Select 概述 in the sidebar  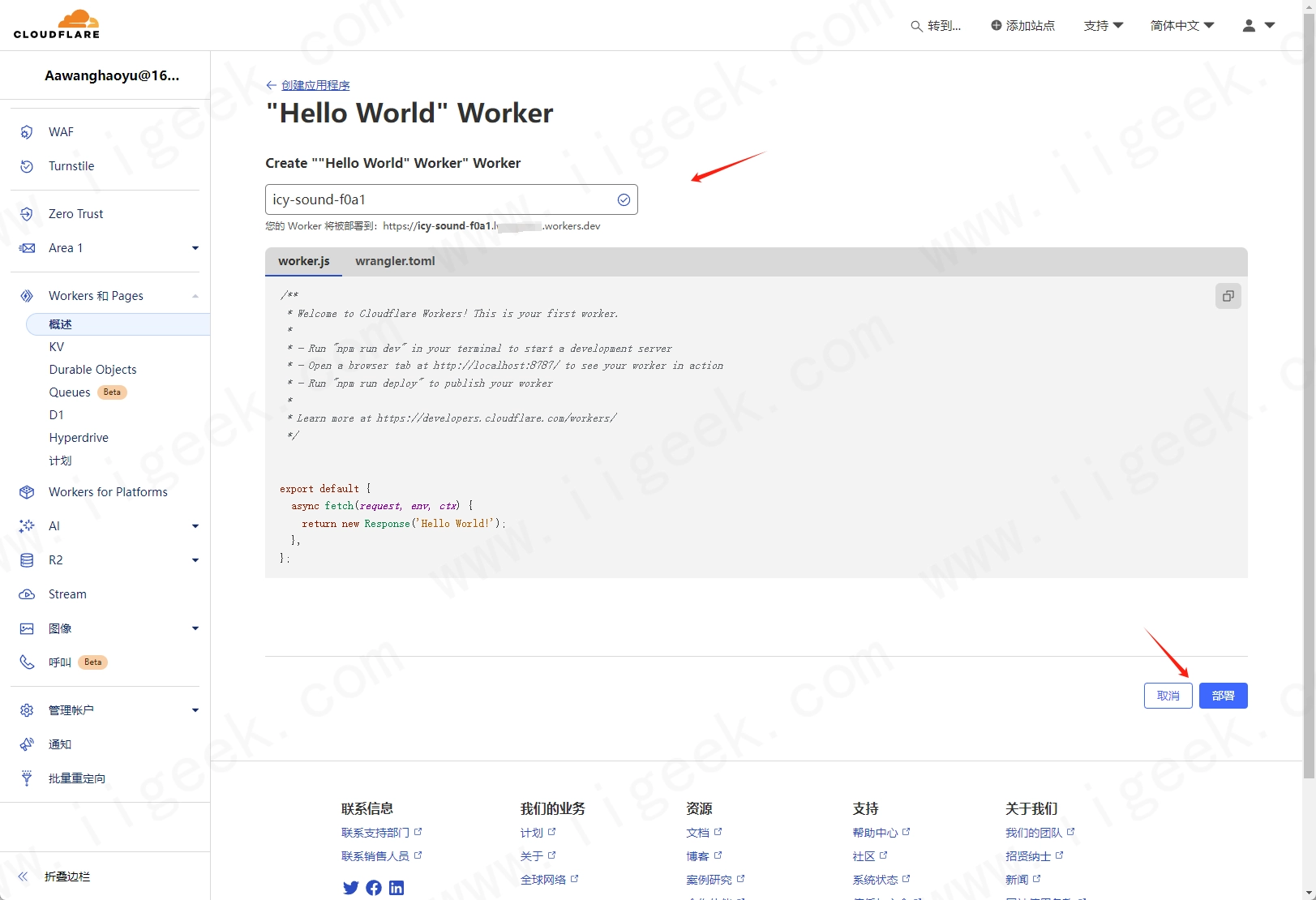pos(118,324)
